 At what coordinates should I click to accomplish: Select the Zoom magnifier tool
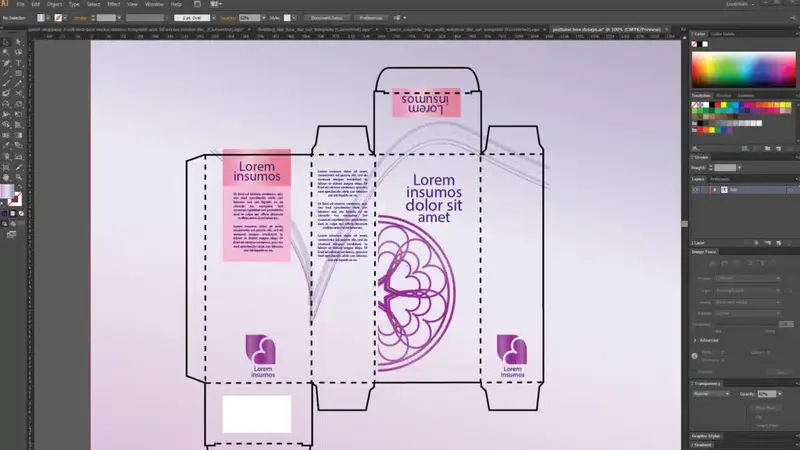(x=18, y=177)
